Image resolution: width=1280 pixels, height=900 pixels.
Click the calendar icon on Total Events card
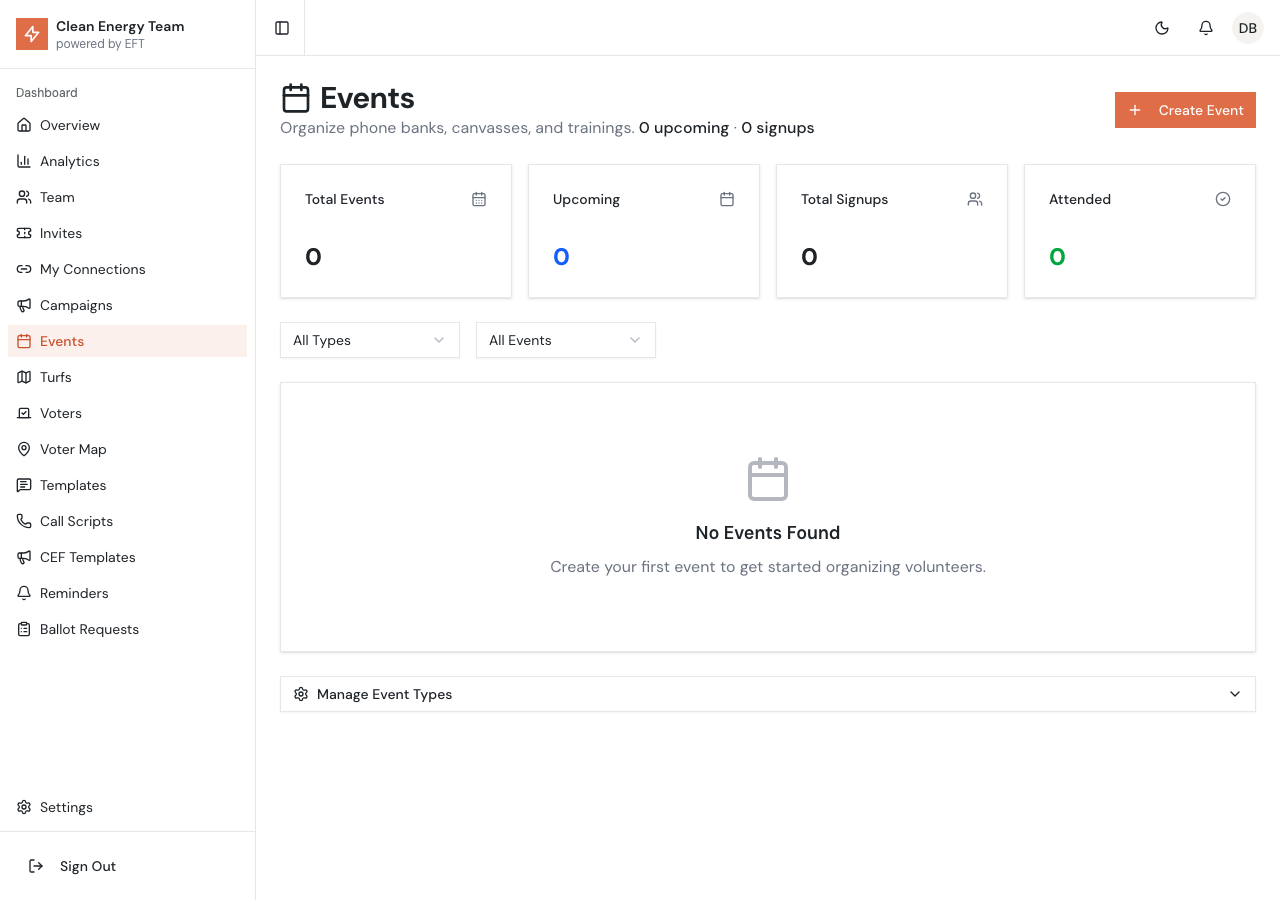479,199
